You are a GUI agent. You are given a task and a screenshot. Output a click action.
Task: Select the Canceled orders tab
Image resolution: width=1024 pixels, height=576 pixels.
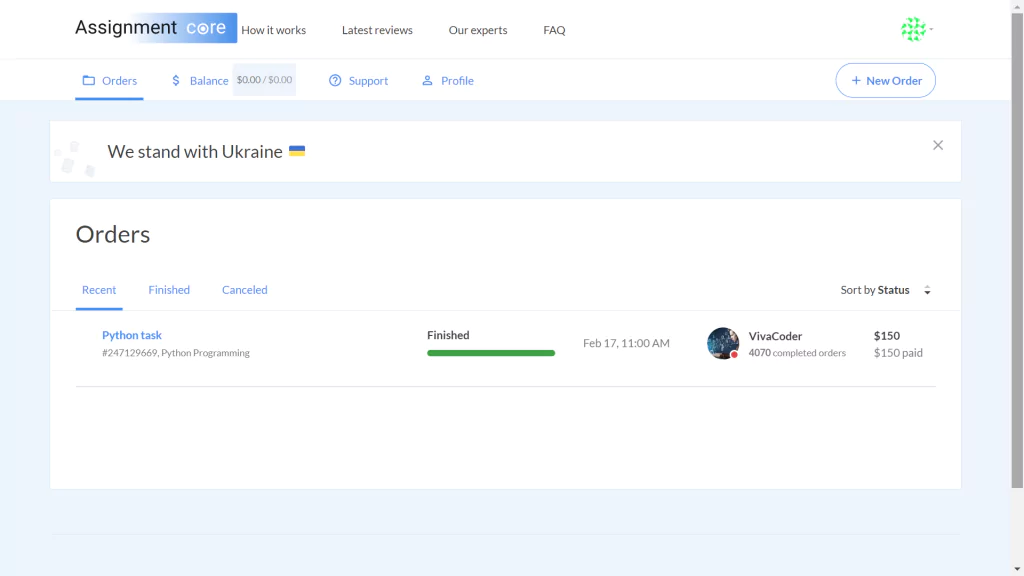245,290
